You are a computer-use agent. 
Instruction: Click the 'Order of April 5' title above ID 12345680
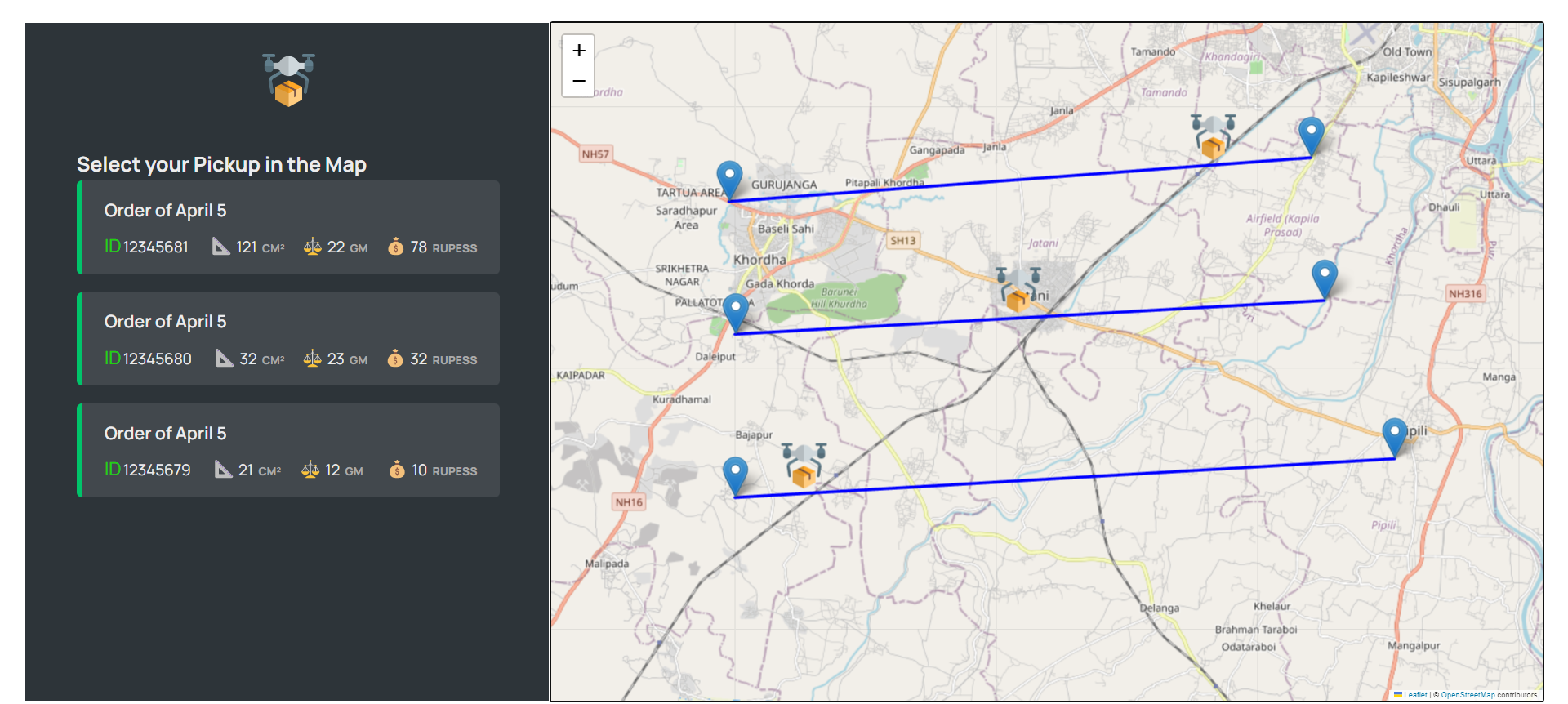point(165,322)
